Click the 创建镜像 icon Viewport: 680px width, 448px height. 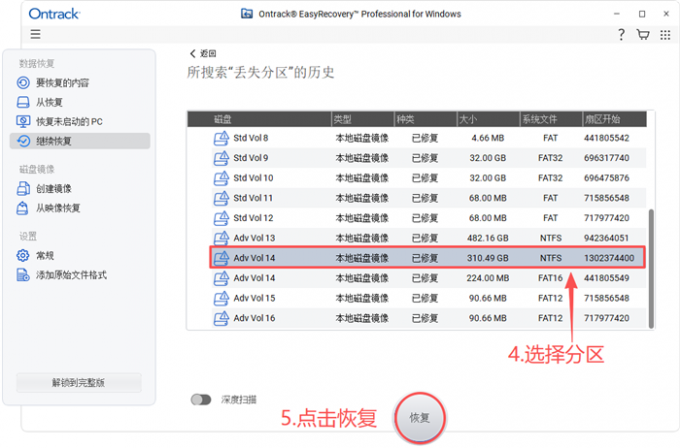[23, 189]
